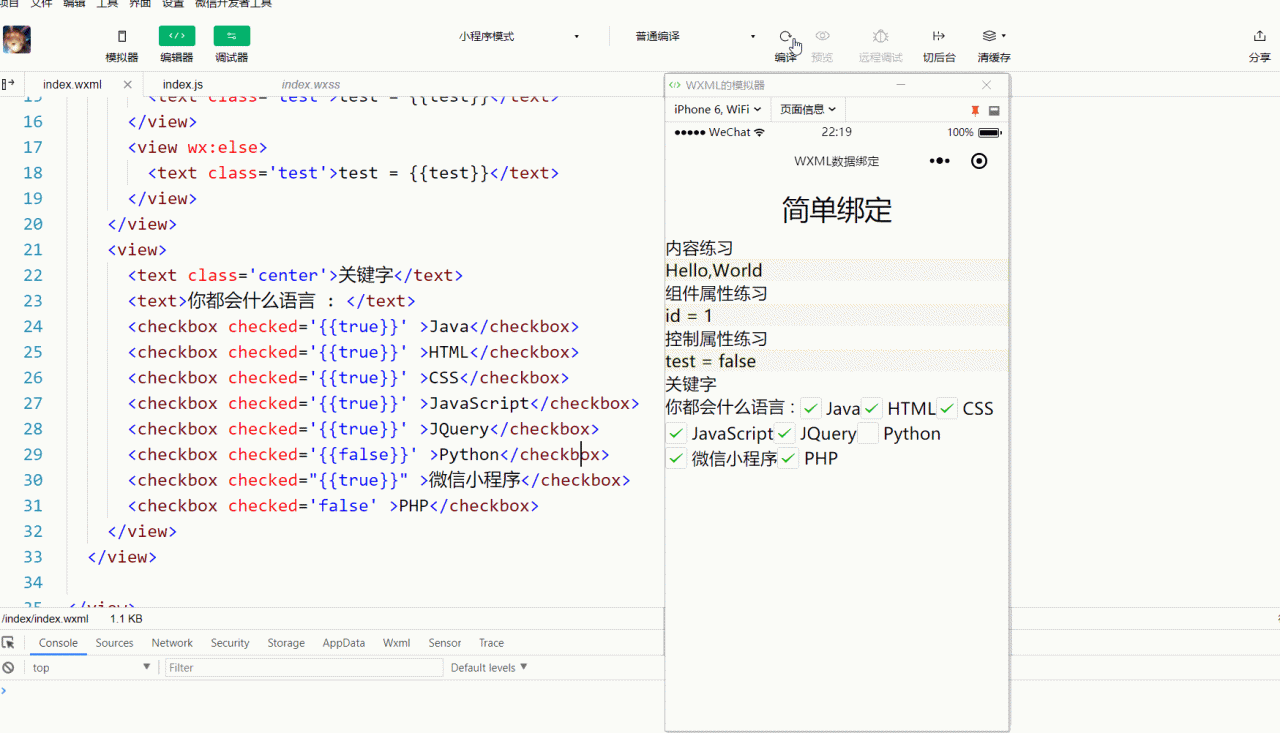This screenshot has height=733, width=1280.
Task: Uncheck the 微信小程序 checkbox in simulator
Action: (x=677, y=458)
